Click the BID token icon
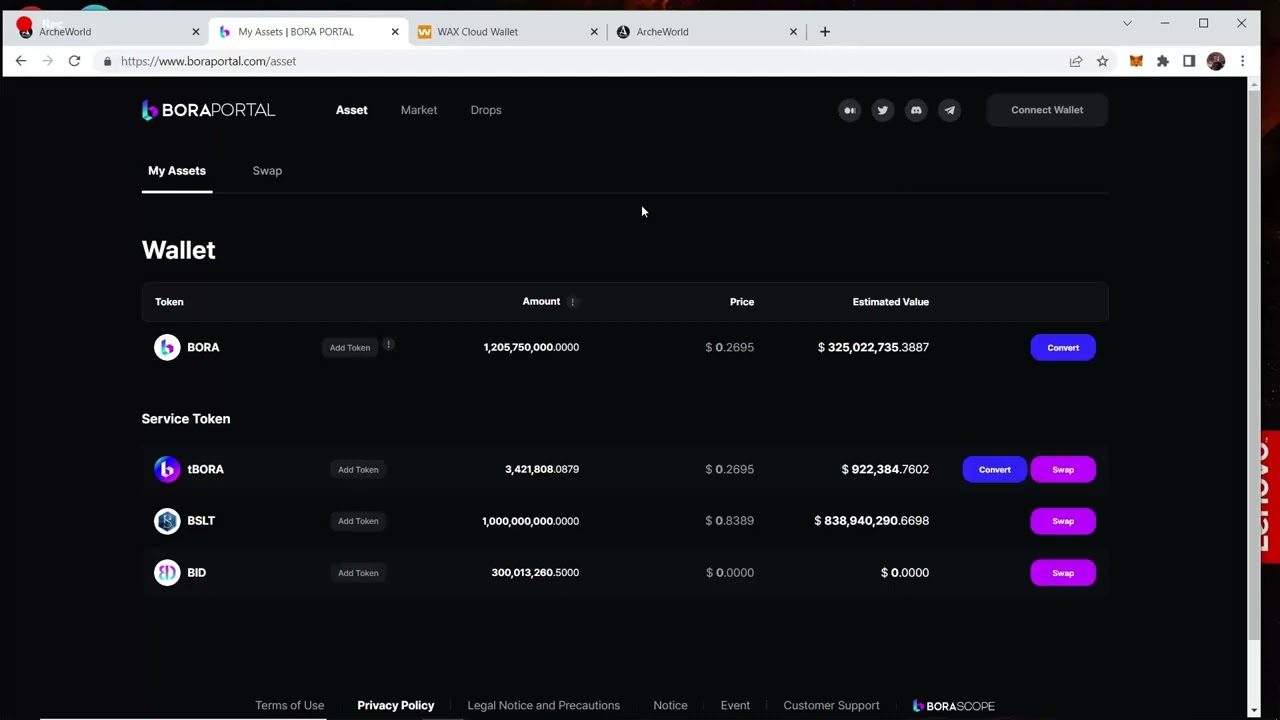1280x720 pixels. coord(167,573)
